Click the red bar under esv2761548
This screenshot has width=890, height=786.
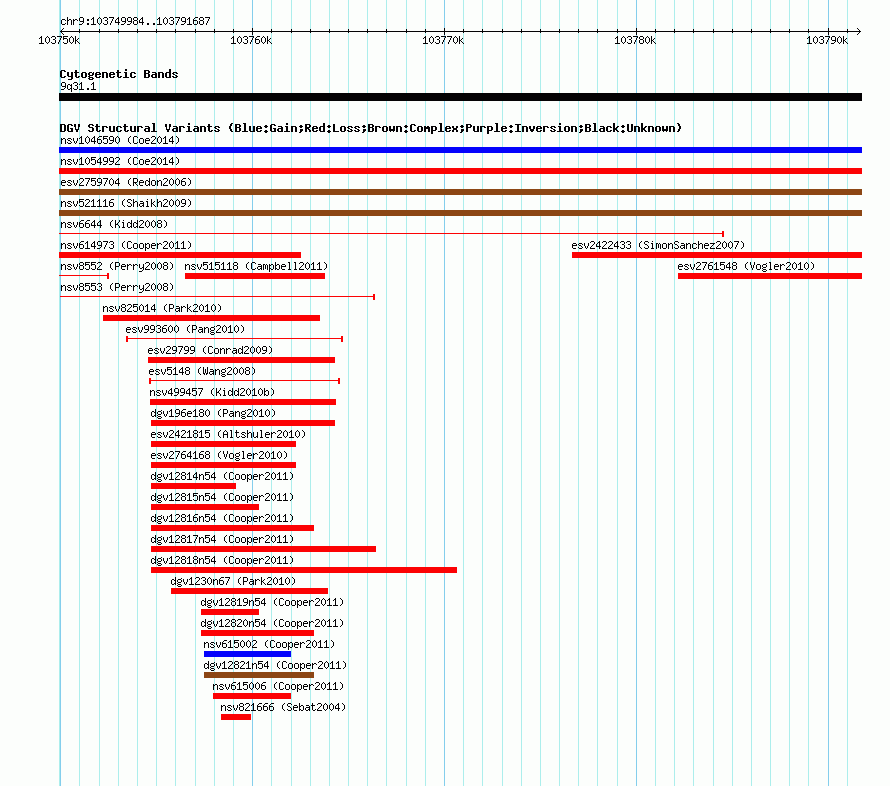770,276
